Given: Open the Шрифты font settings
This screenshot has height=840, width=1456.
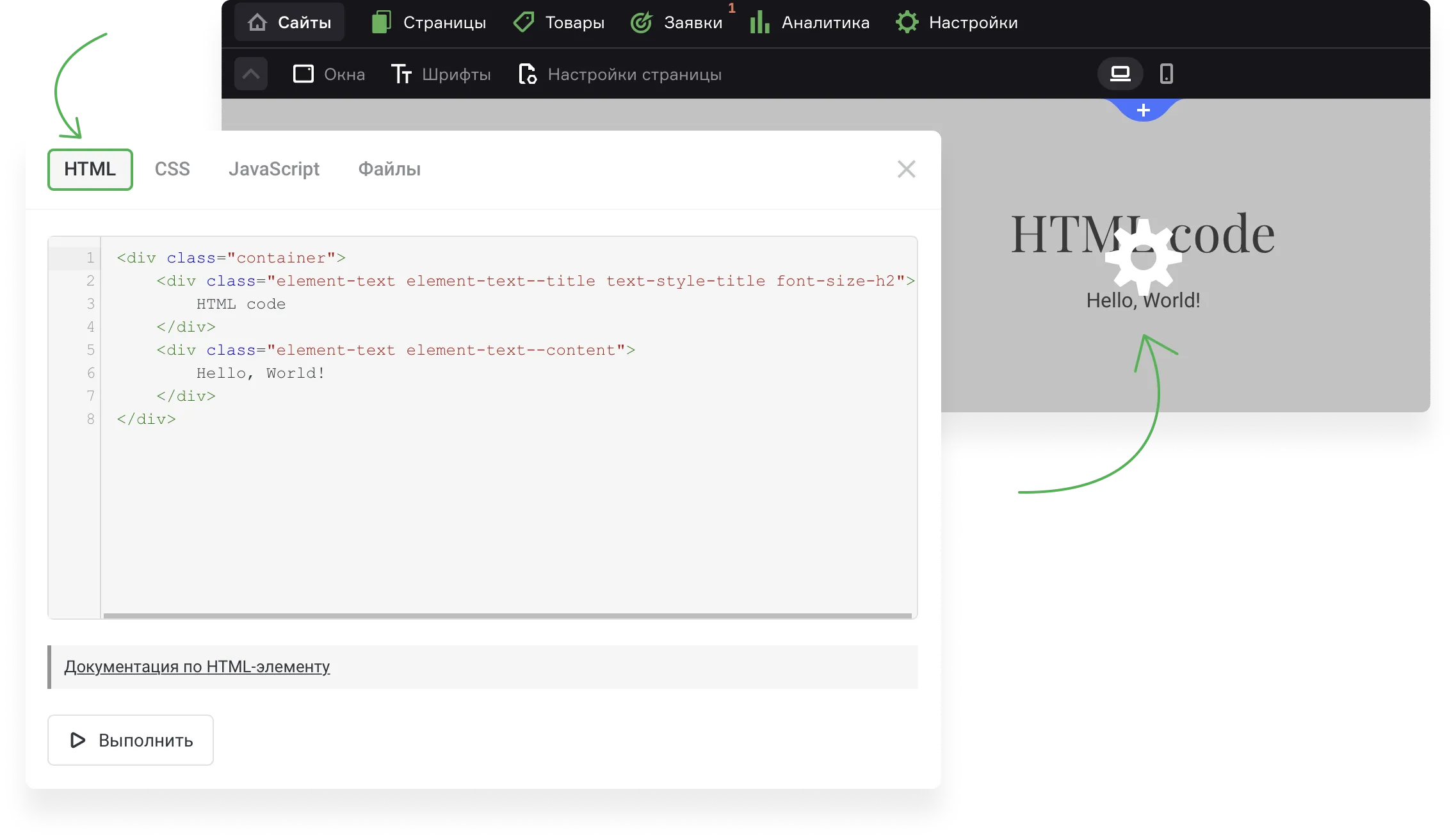Looking at the screenshot, I should coord(441,74).
